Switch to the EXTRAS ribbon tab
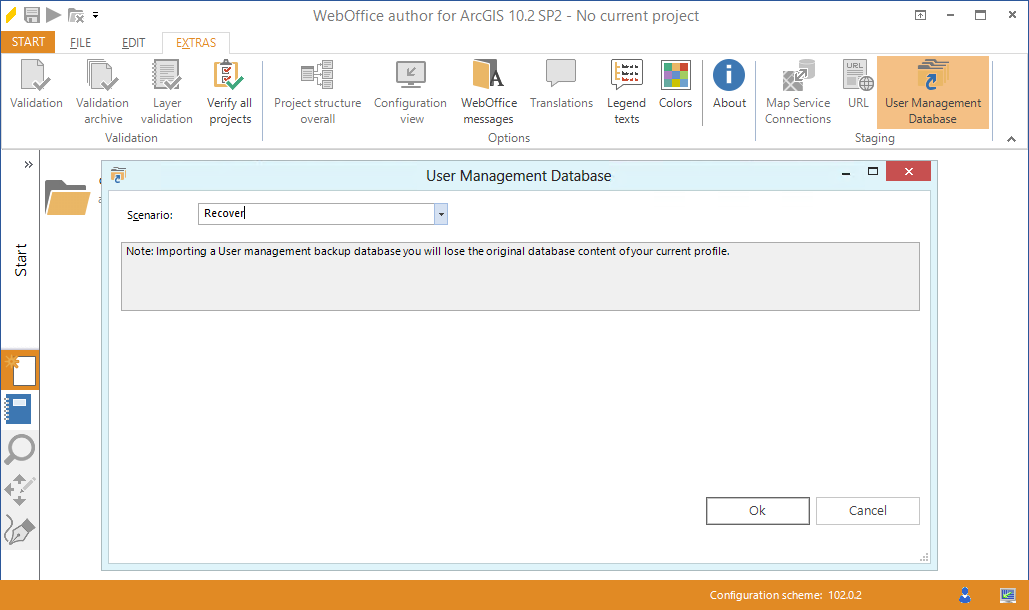Screen dimensions: 1029x610 coord(195,42)
